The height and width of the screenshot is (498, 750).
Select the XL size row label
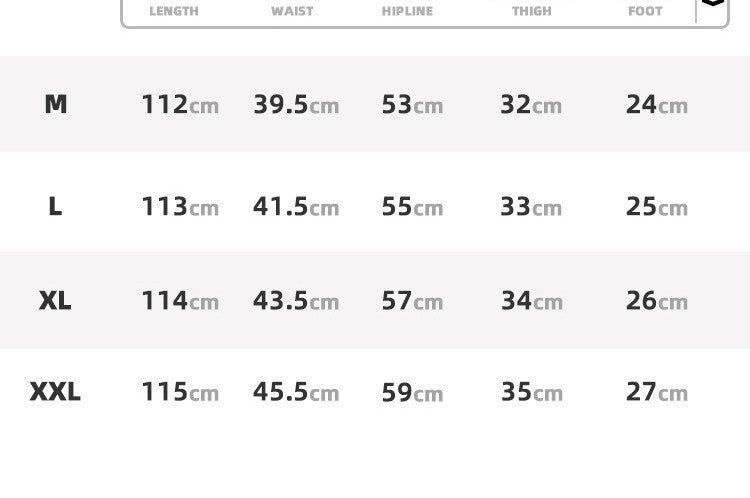coord(55,300)
